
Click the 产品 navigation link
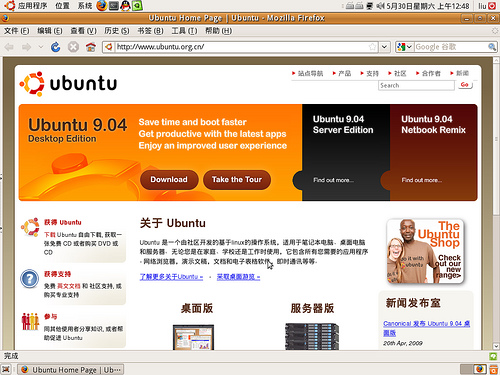tap(344, 73)
